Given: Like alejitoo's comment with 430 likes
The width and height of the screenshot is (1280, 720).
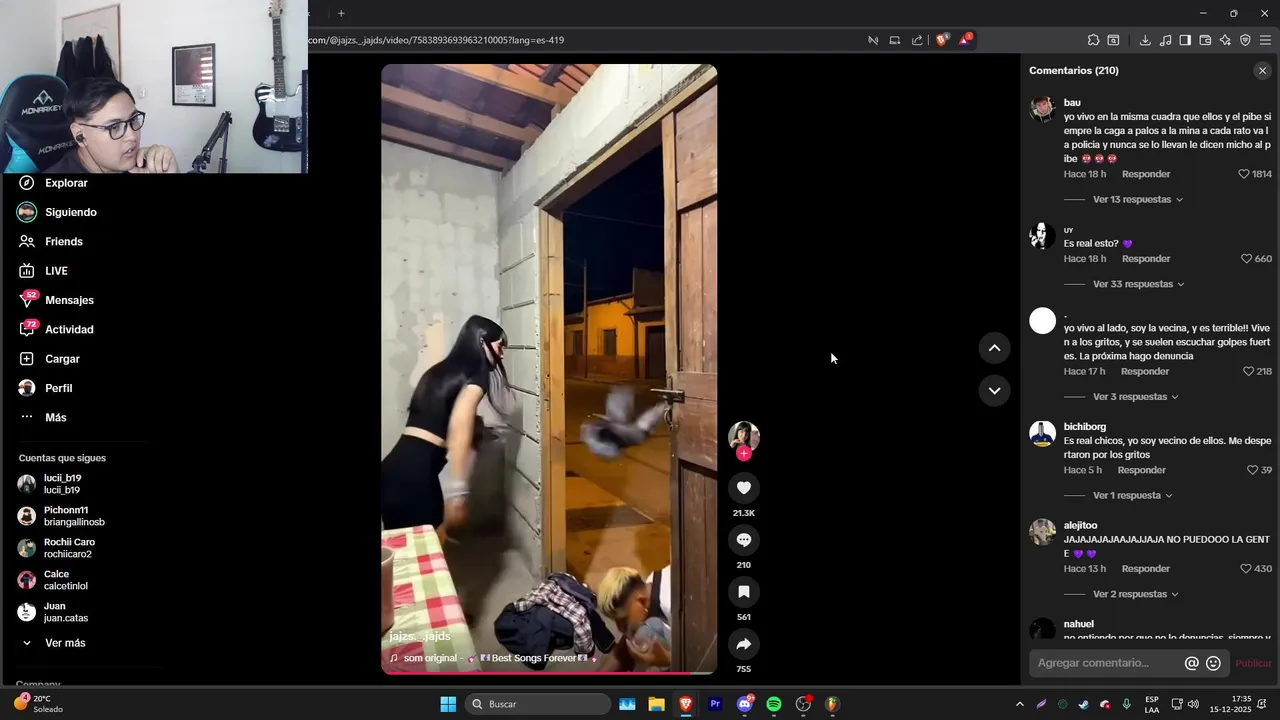Looking at the screenshot, I should (1245, 569).
